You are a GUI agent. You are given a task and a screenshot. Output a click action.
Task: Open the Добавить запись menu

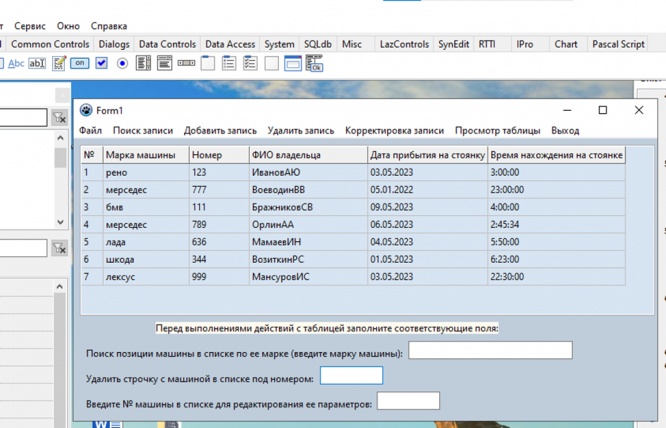pos(220,130)
